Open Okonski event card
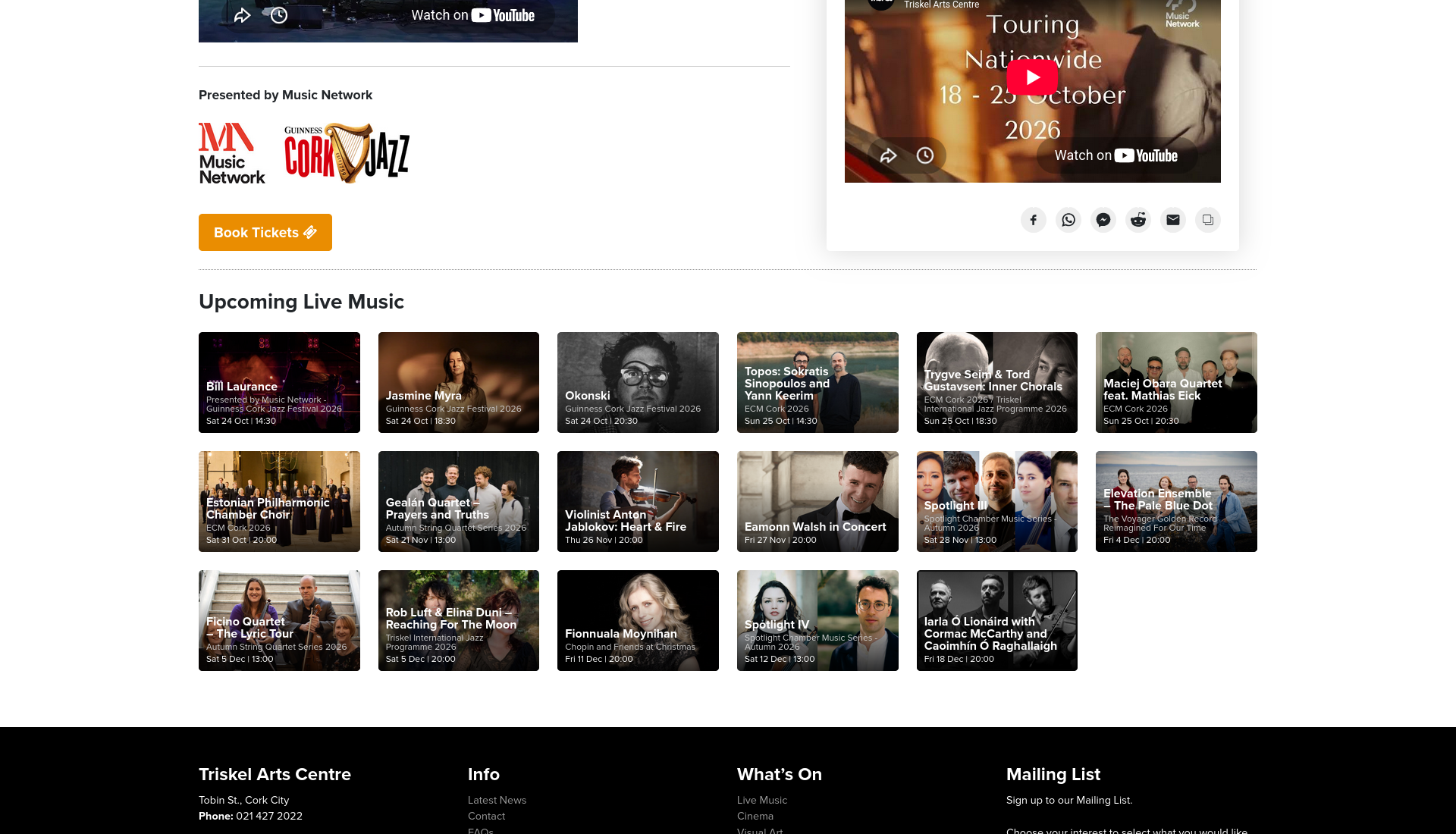 click(x=638, y=382)
